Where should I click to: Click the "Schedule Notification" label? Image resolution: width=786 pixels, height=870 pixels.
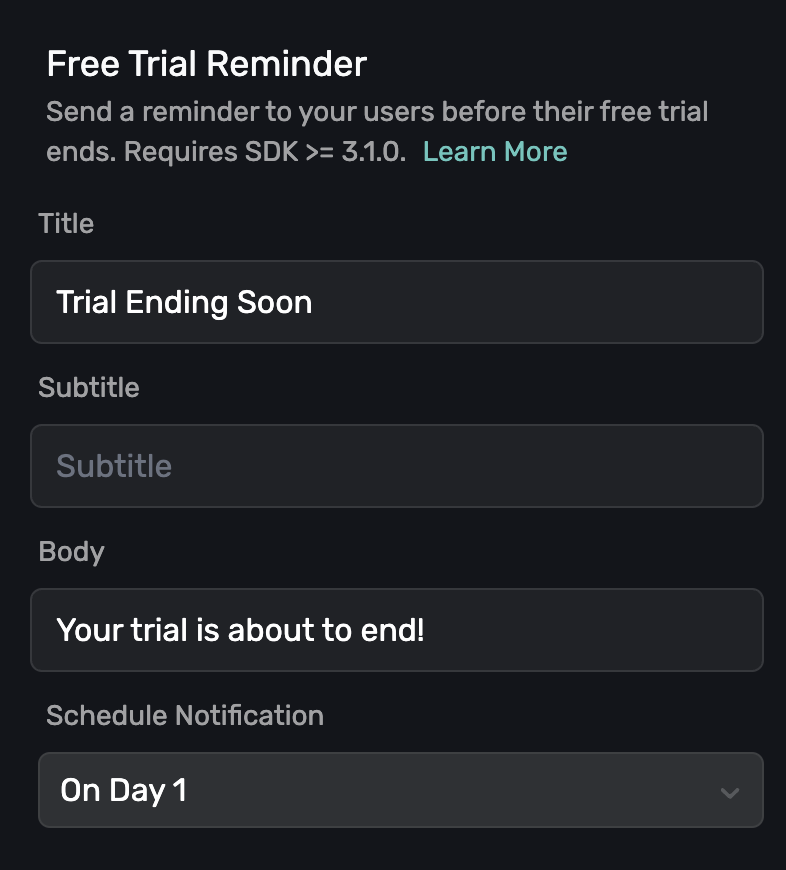(x=185, y=716)
